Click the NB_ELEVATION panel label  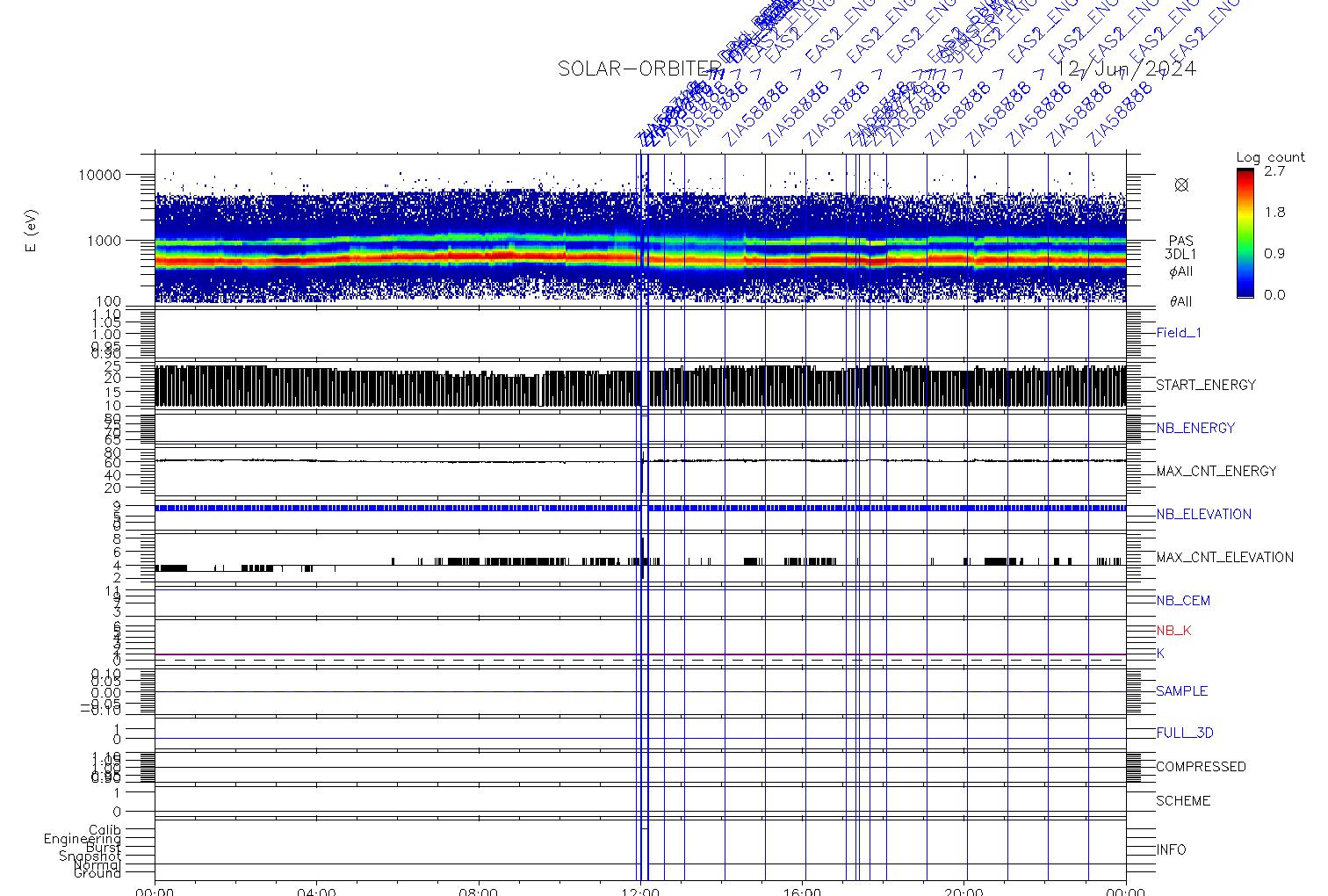(x=1203, y=514)
